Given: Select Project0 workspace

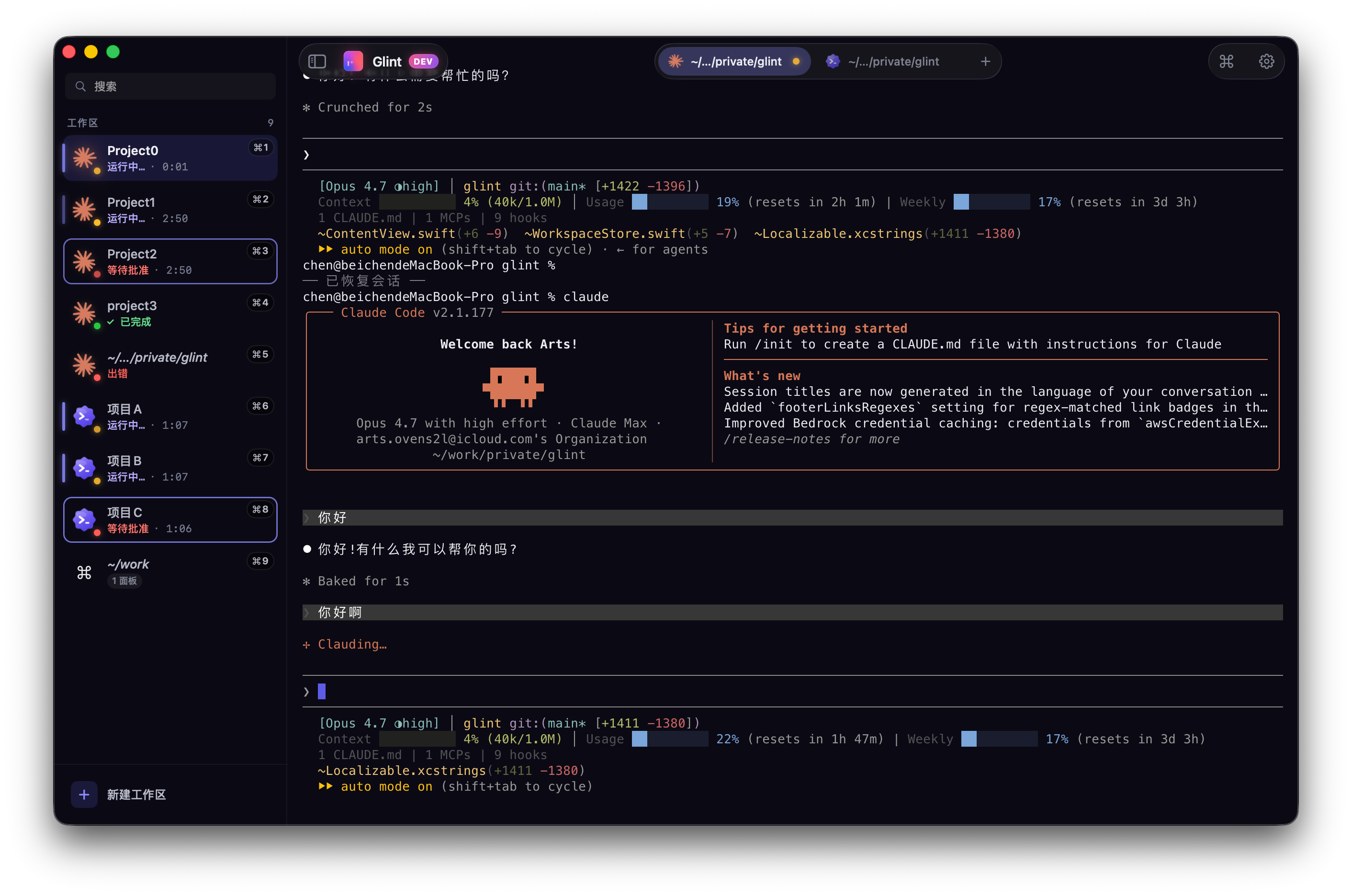Looking at the screenshot, I should (170, 158).
